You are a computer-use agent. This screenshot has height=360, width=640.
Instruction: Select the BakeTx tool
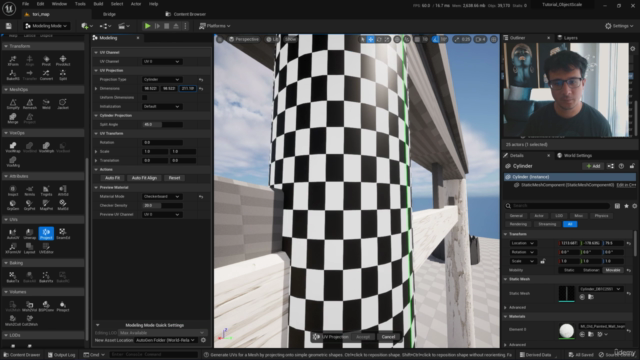pyautogui.click(x=13, y=277)
